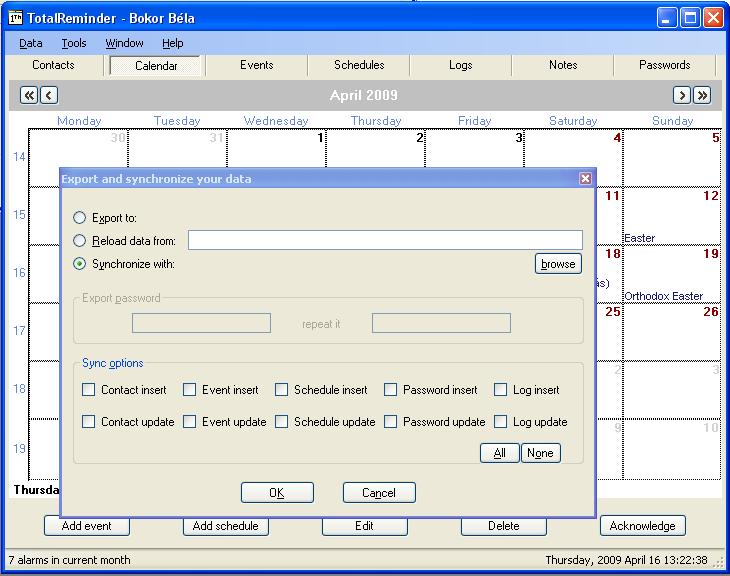Image resolution: width=730 pixels, height=576 pixels.
Task: Check the Log insert option
Action: (x=501, y=390)
